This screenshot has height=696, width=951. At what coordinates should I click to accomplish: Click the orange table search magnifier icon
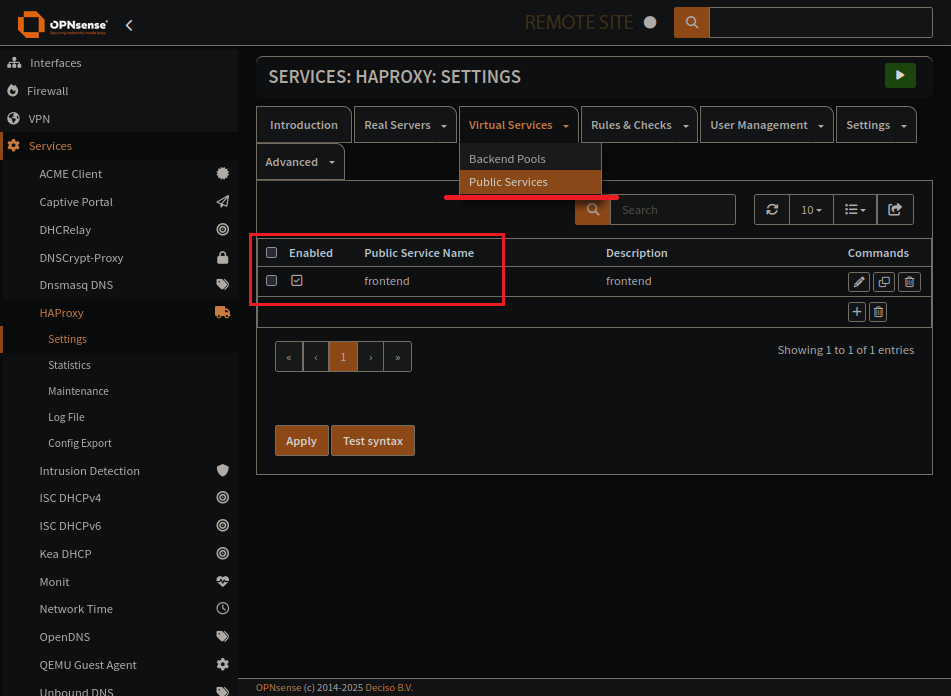593,210
